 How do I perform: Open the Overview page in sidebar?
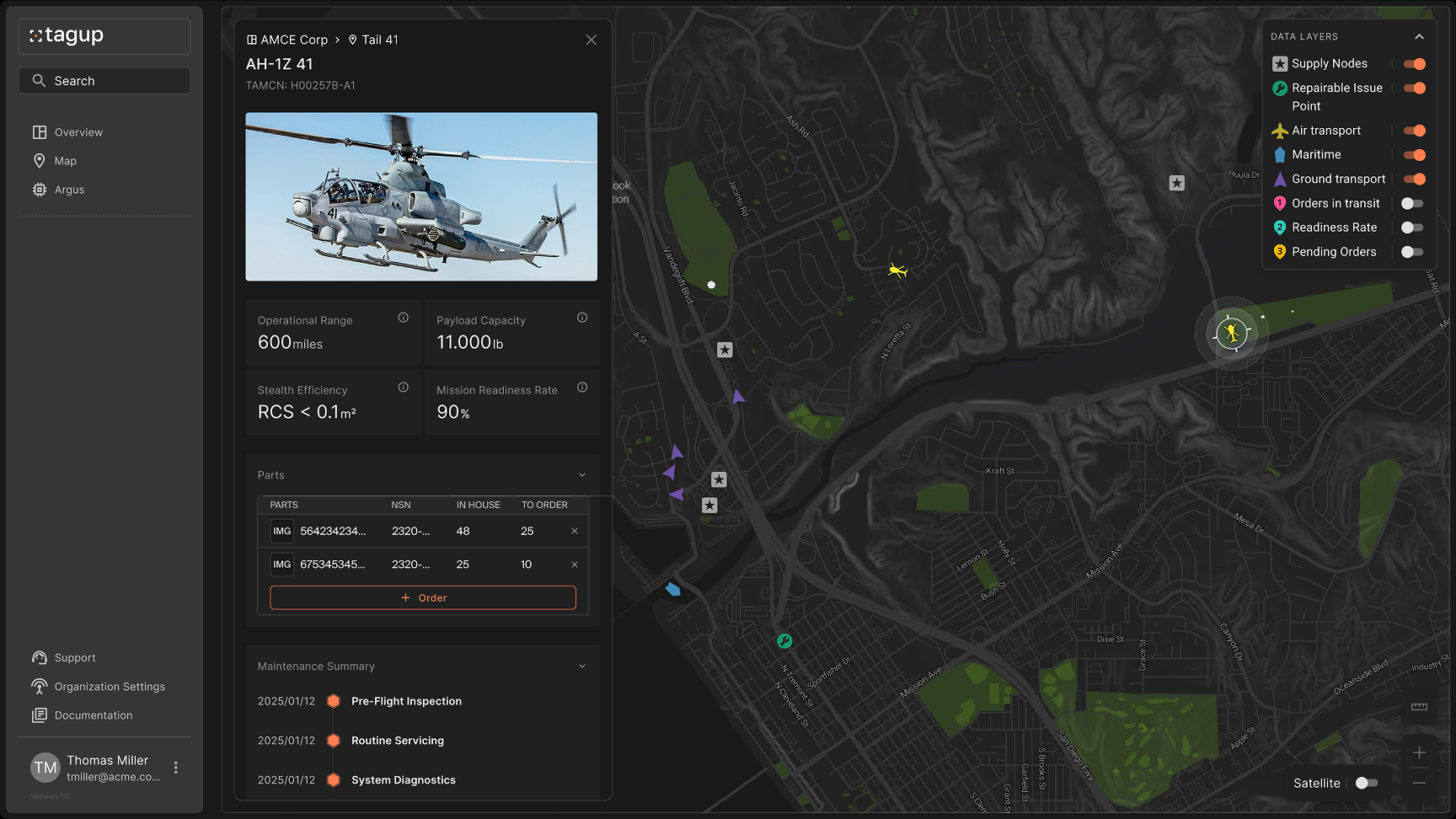(78, 132)
